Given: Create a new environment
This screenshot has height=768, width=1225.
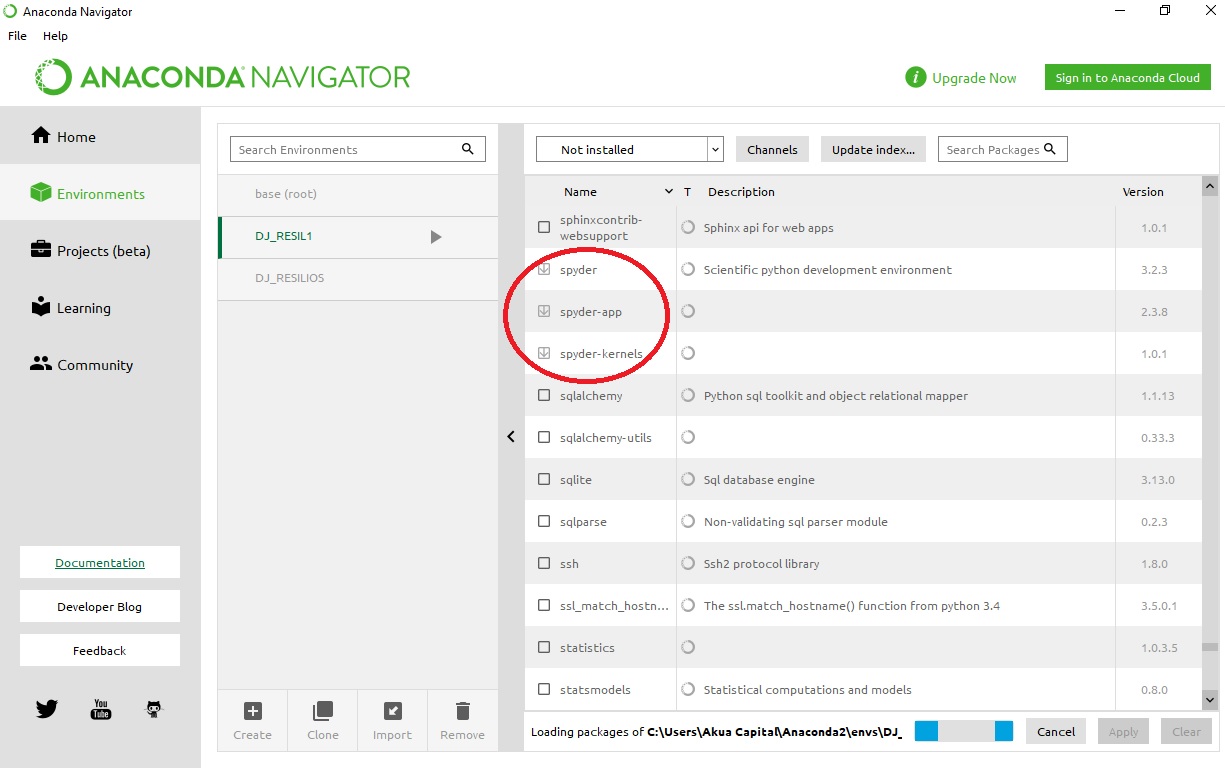Looking at the screenshot, I should [253, 721].
